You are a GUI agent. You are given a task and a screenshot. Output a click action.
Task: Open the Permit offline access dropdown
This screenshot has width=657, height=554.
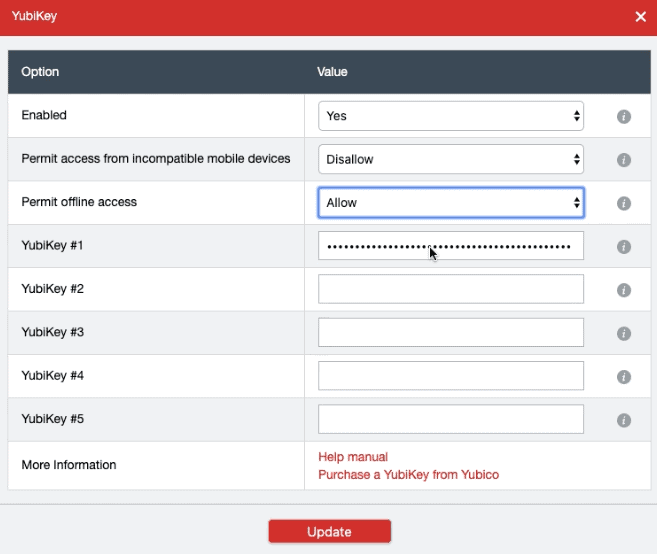[451, 202]
